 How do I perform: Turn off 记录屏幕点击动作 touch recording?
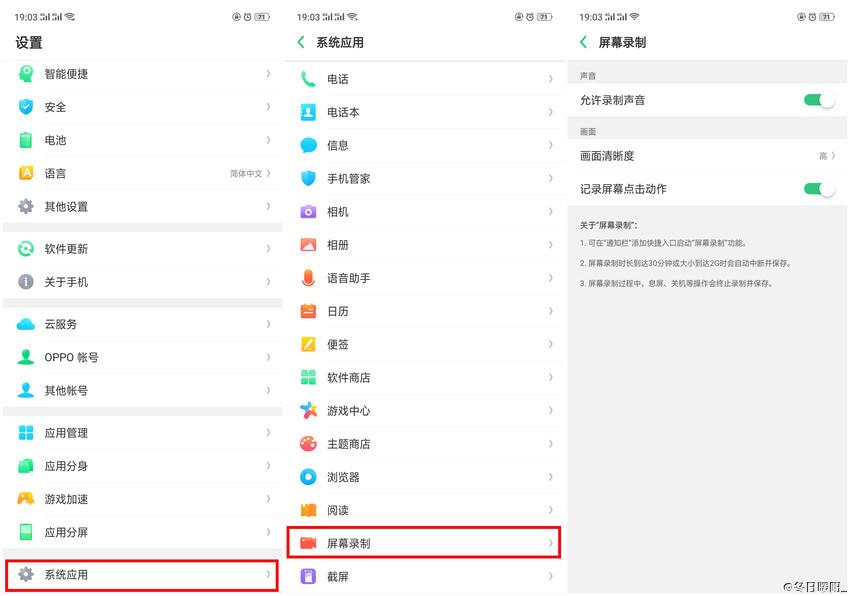tap(819, 188)
